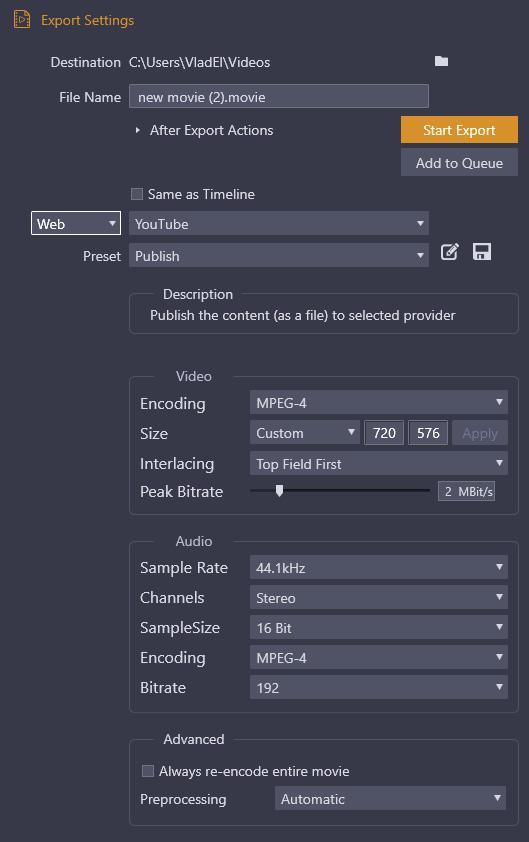Open the Preprocessing Automatic dropdown

coord(390,799)
